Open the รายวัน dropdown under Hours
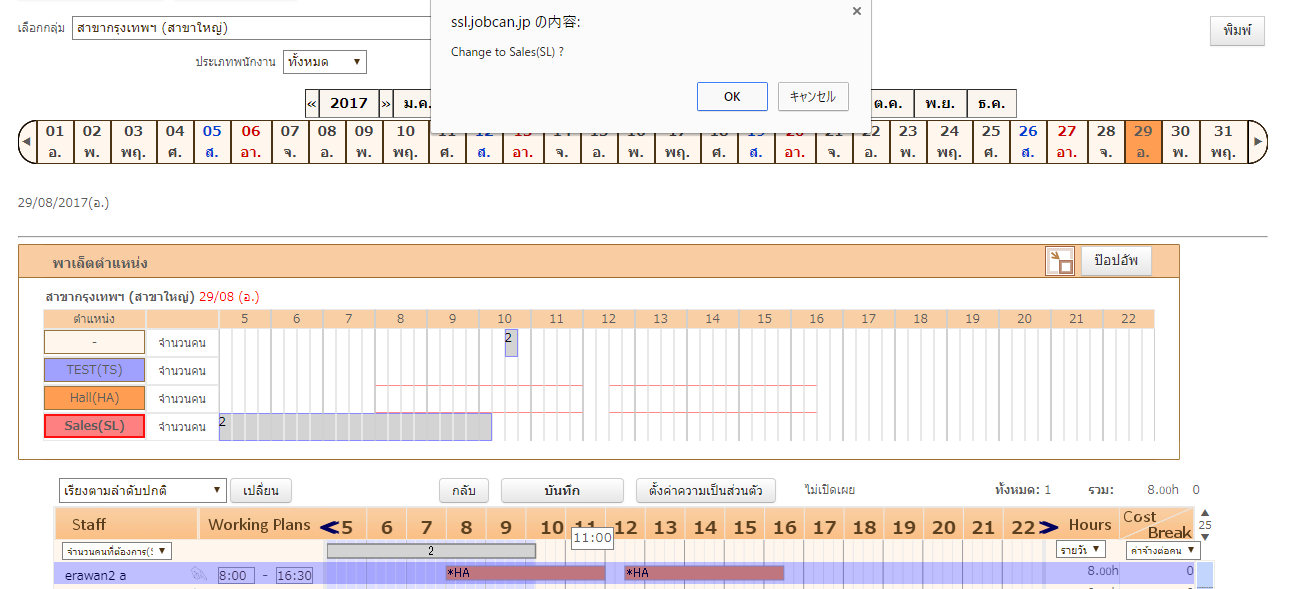 [x=1082, y=550]
